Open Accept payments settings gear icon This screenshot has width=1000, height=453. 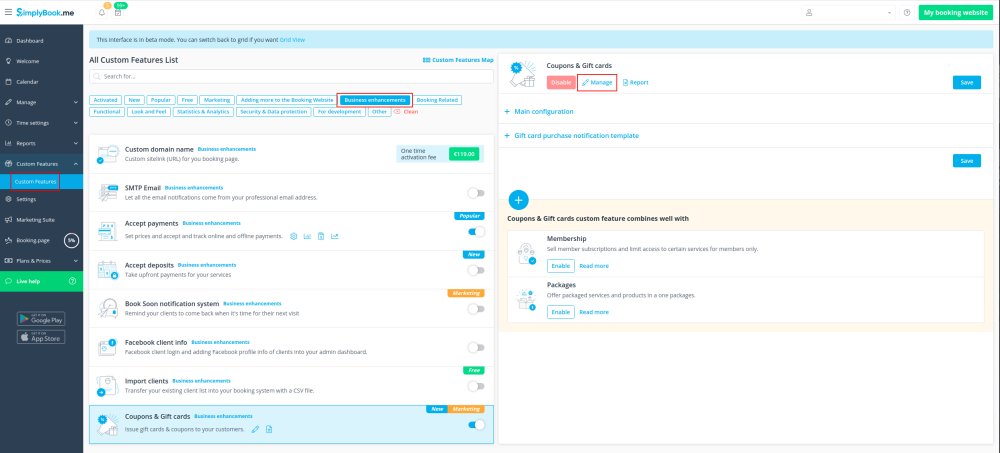293,236
